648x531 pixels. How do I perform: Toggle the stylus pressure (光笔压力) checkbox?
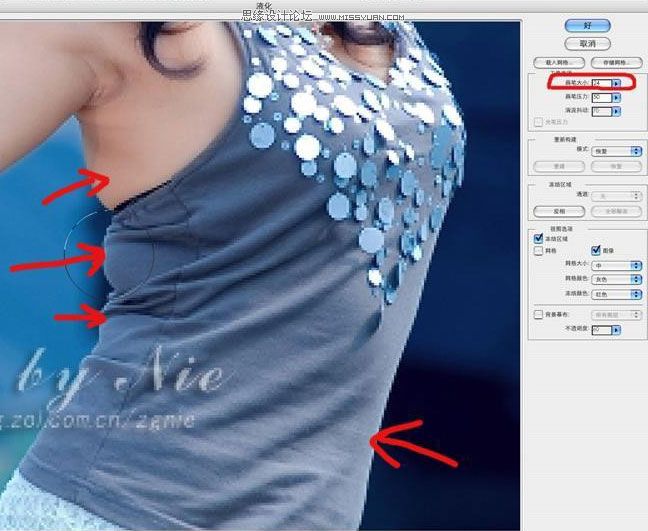click(x=538, y=122)
